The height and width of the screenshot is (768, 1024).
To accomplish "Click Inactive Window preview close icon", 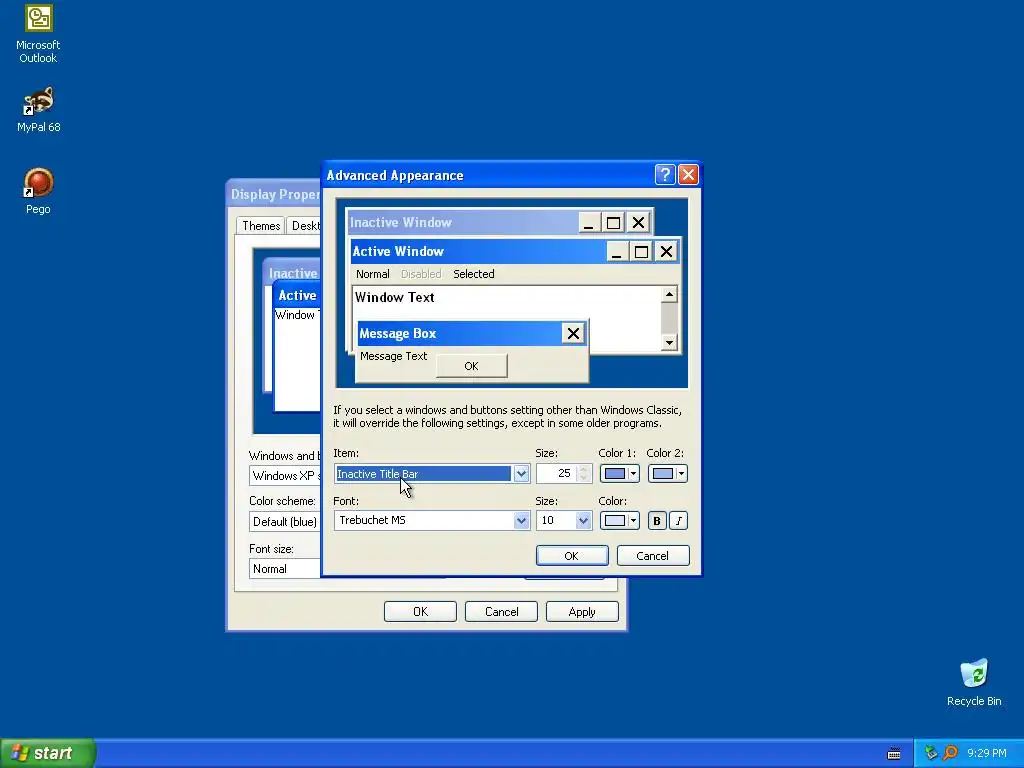I will 638,223.
